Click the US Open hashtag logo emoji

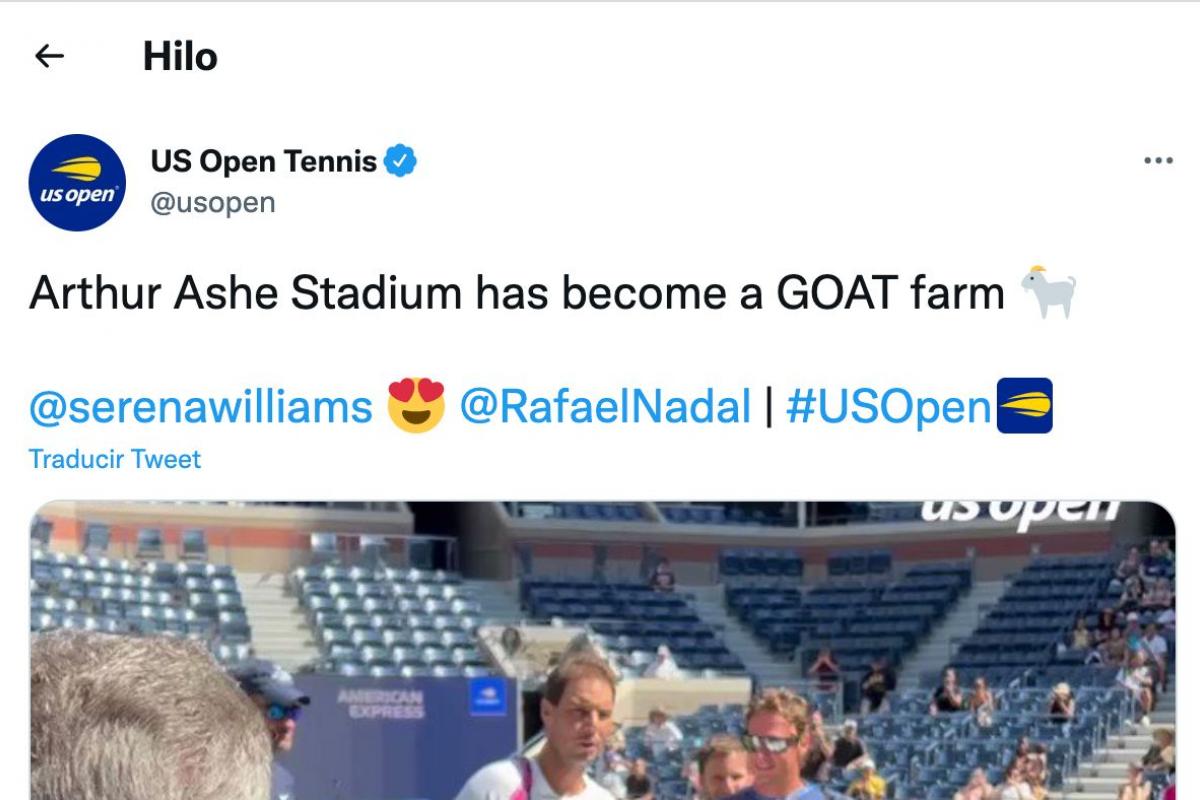pyautogui.click(x=1025, y=406)
